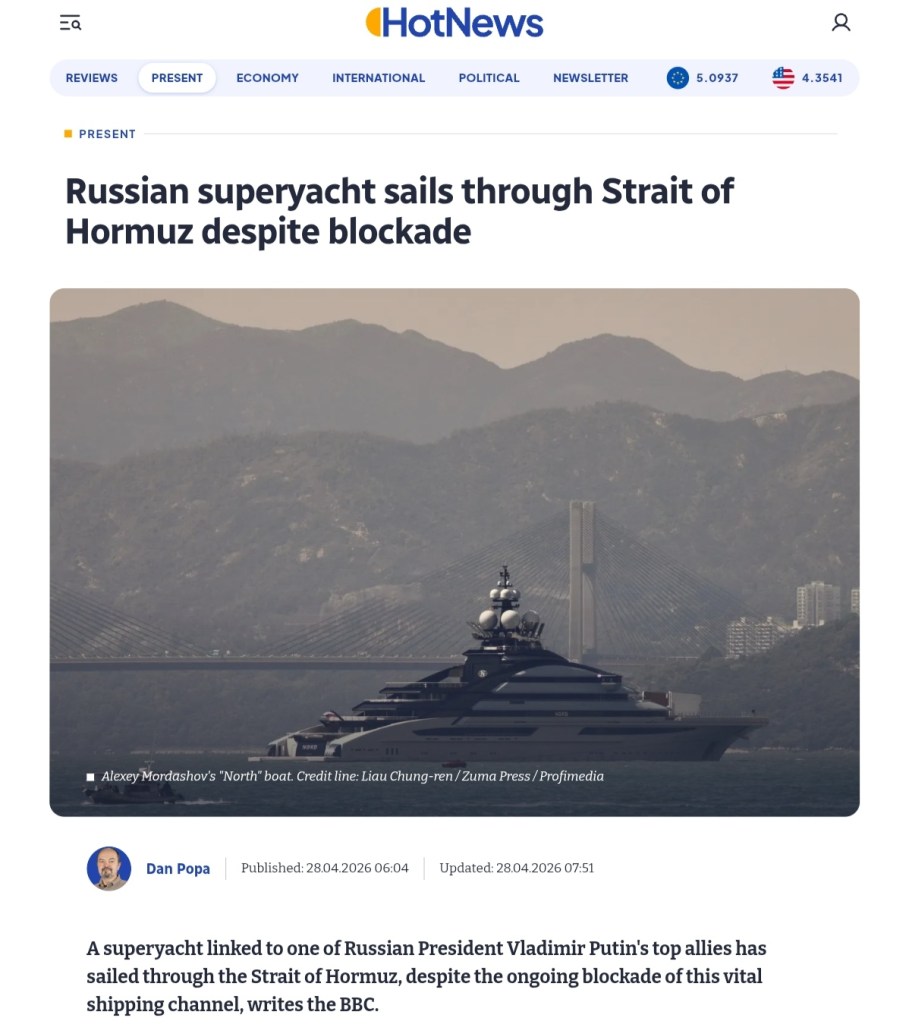Click the HotNews logo
909x1024 pixels.
[x=455, y=22]
